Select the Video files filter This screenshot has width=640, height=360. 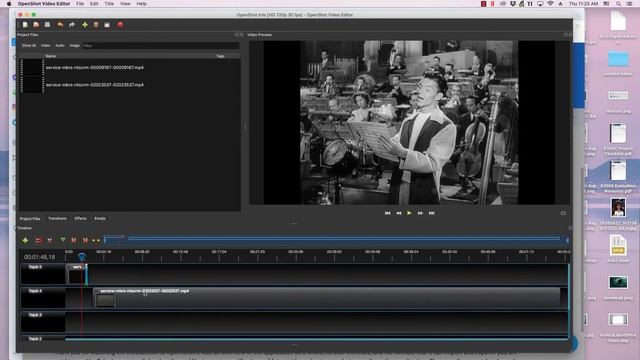pyautogui.click(x=46, y=46)
